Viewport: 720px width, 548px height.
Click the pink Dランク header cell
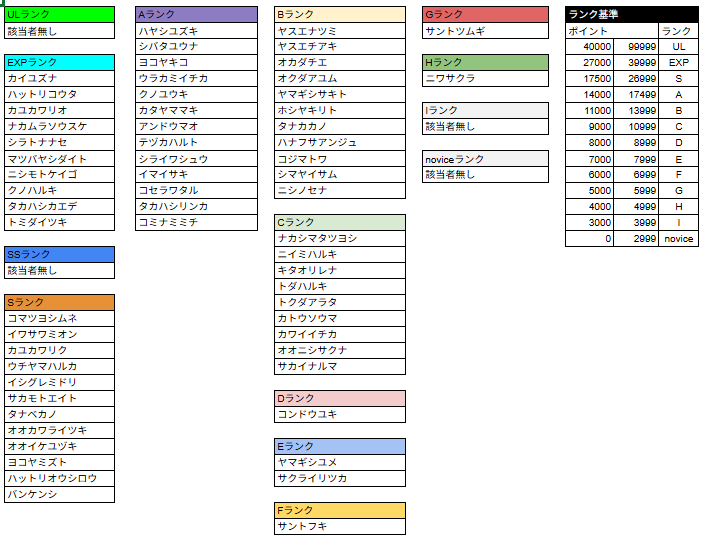pos(340,398)
